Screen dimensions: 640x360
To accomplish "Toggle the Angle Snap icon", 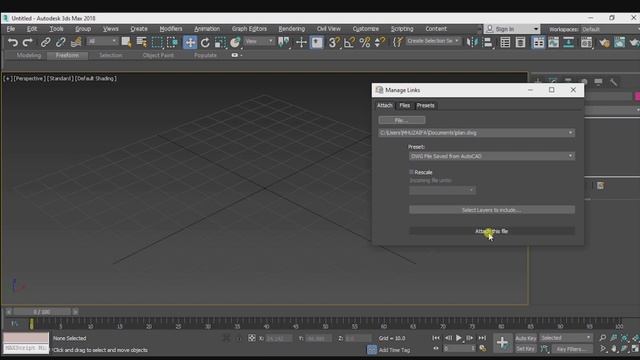I will coord(349,42).
